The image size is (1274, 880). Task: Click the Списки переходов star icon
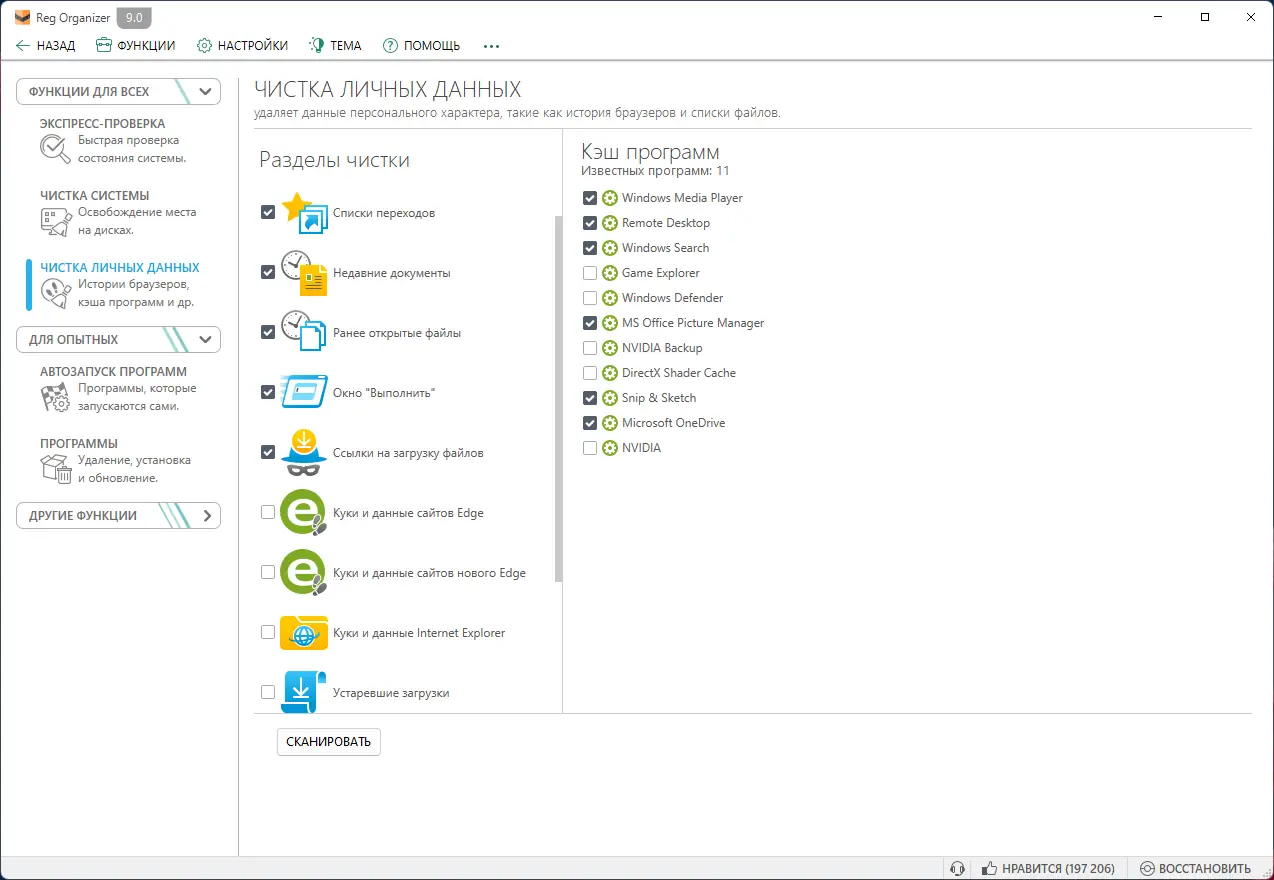(x=304, y=213)
